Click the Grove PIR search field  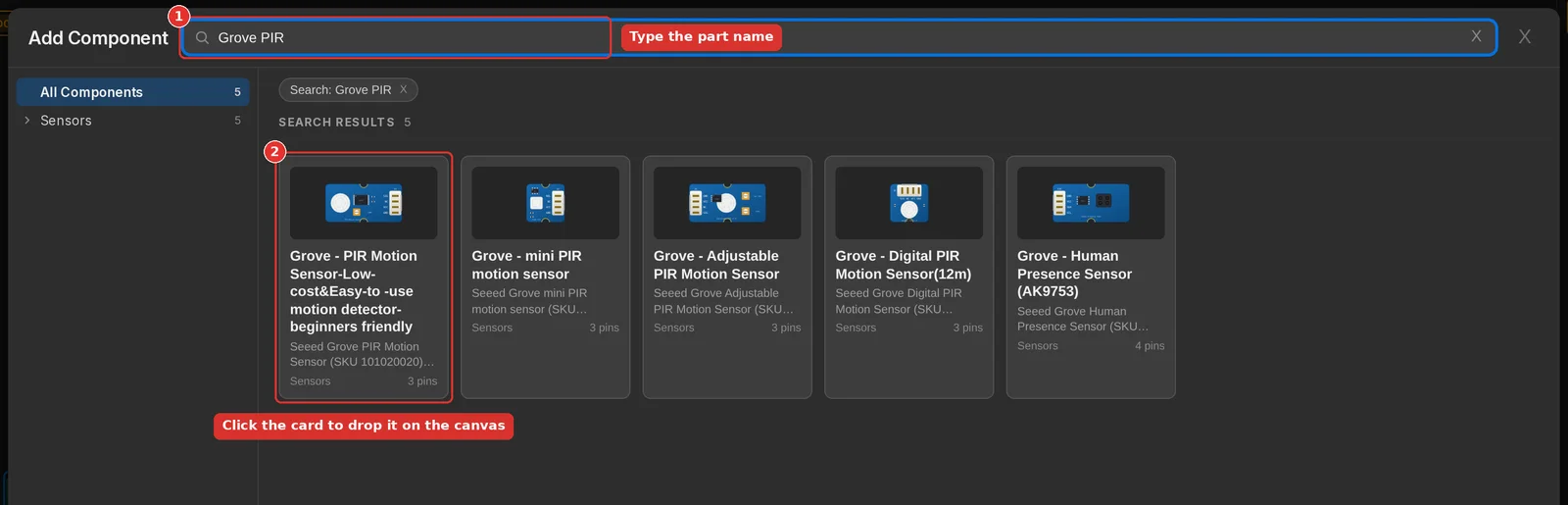coord(839,37)
